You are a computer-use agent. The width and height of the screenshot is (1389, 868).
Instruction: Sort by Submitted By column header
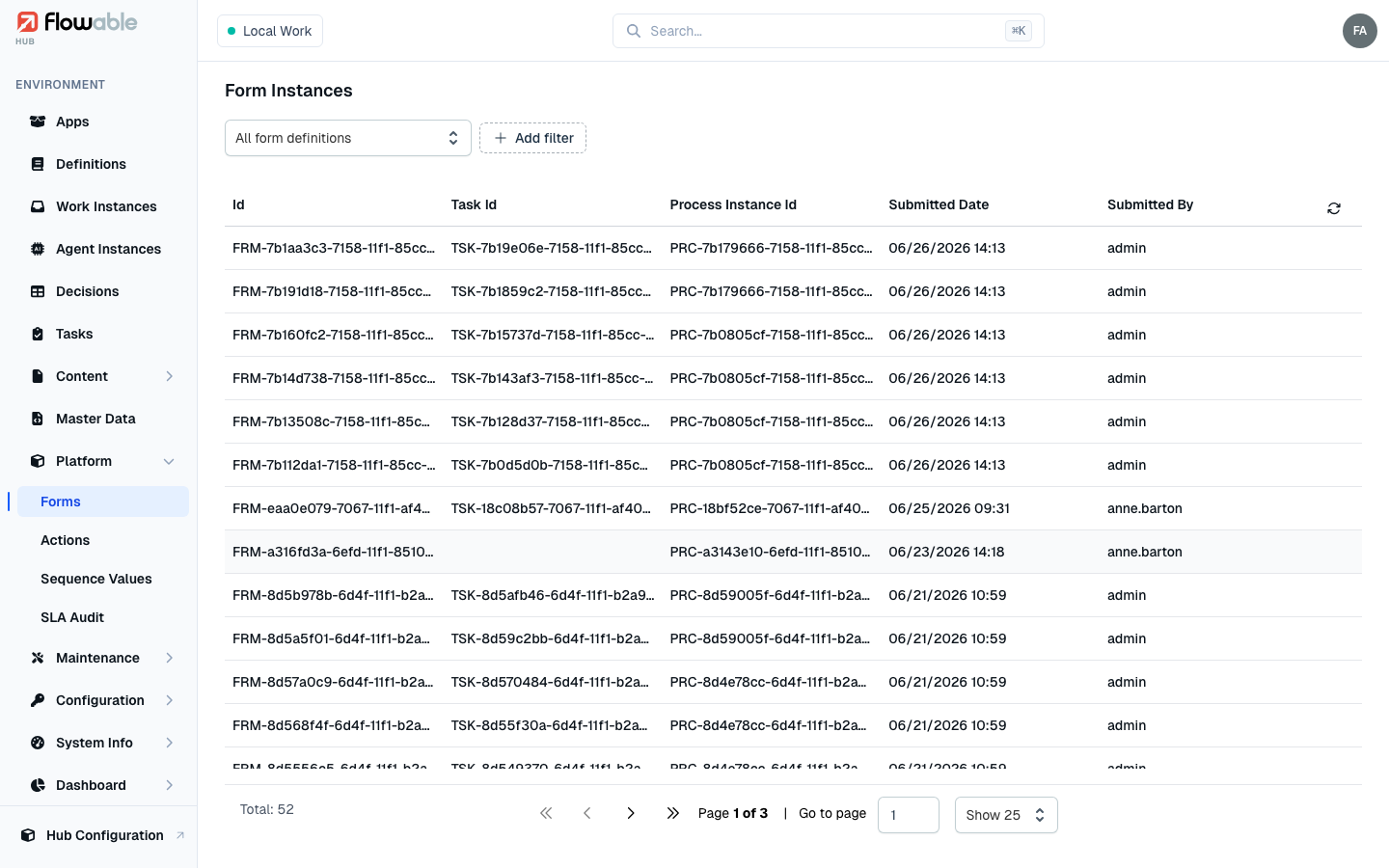[1150, 204]
